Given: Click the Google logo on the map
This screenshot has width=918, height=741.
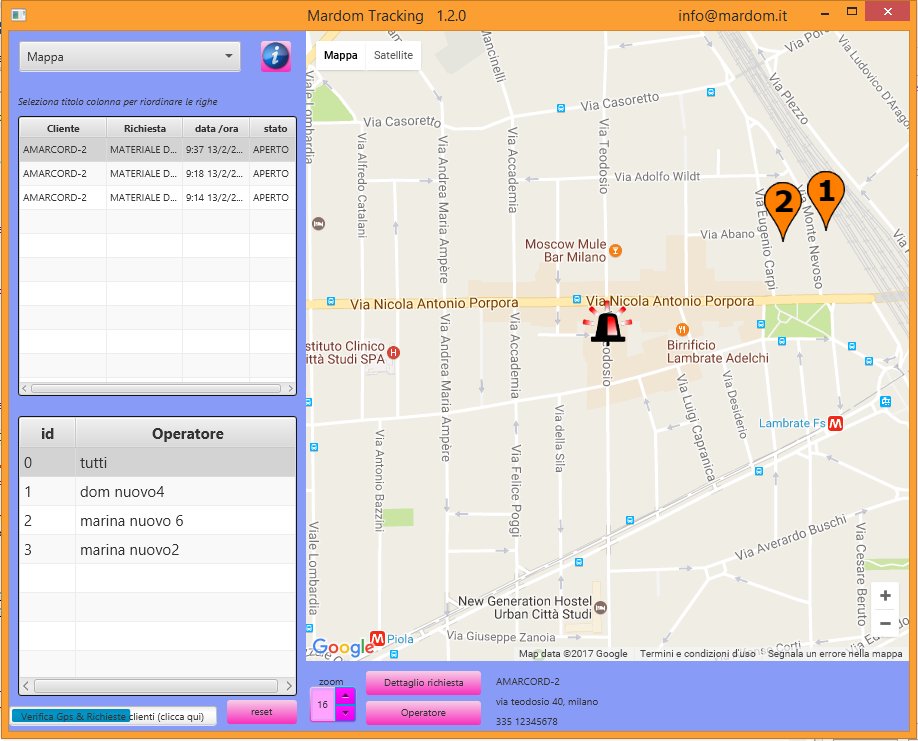Looking at the screenshot, I should coord(344,647).
